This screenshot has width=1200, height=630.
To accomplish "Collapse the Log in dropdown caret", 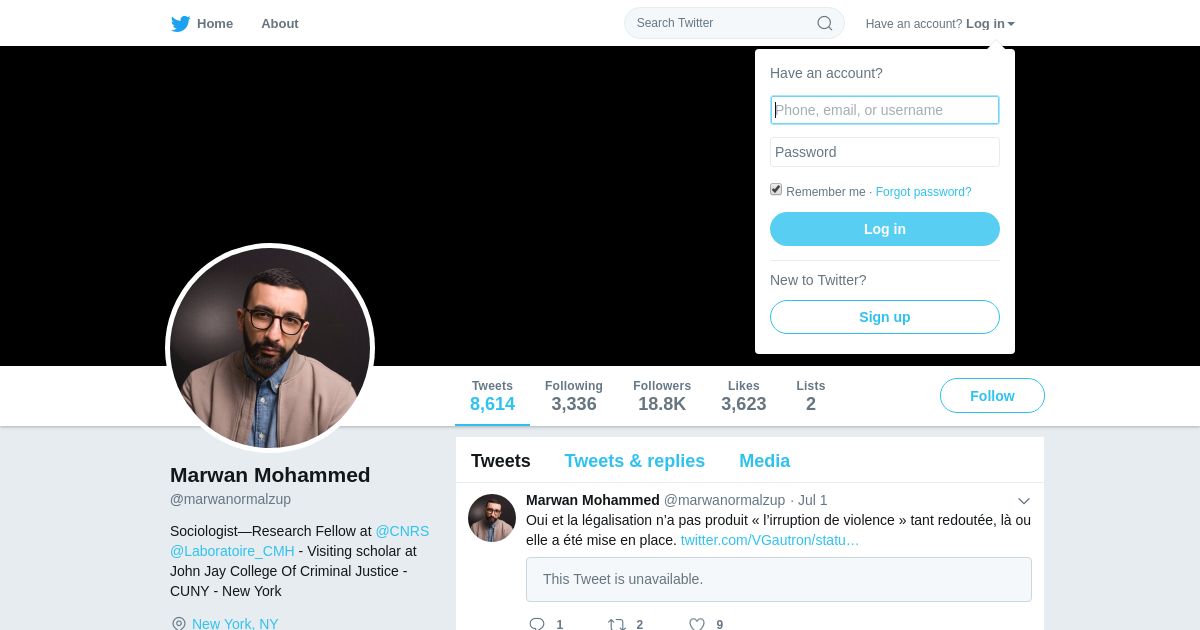I will pyautogui.click(x=1011, y=24).
